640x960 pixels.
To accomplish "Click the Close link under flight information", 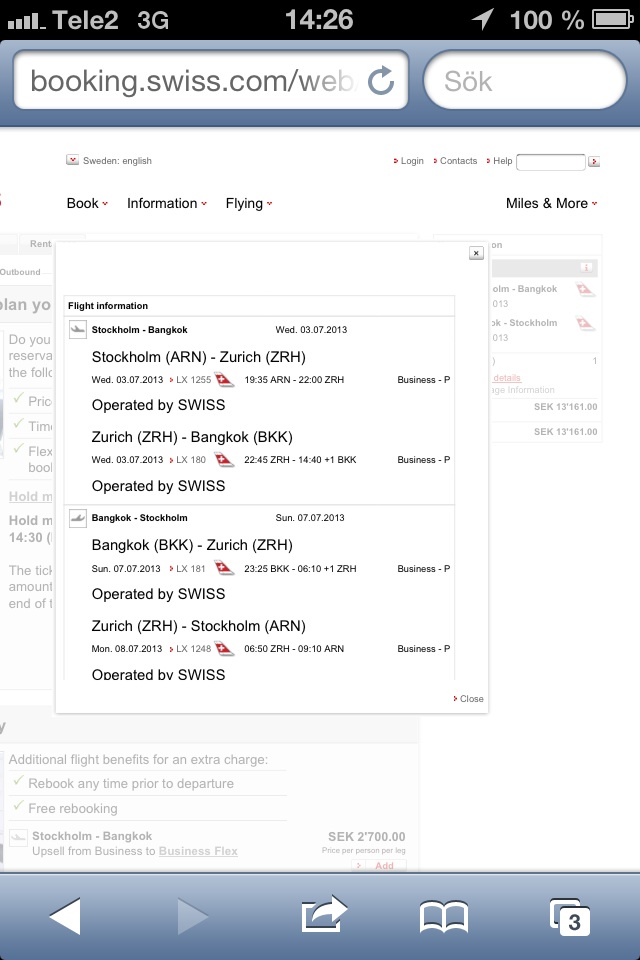I will click(x=469, y=699).
